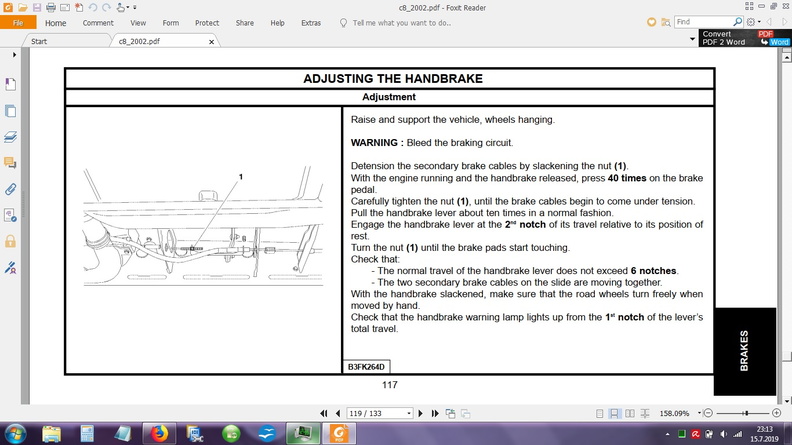The height and width of the screenshot is (445, 792).
Task: Close the c8_2002.pdf tab
Action: (212, 42)
